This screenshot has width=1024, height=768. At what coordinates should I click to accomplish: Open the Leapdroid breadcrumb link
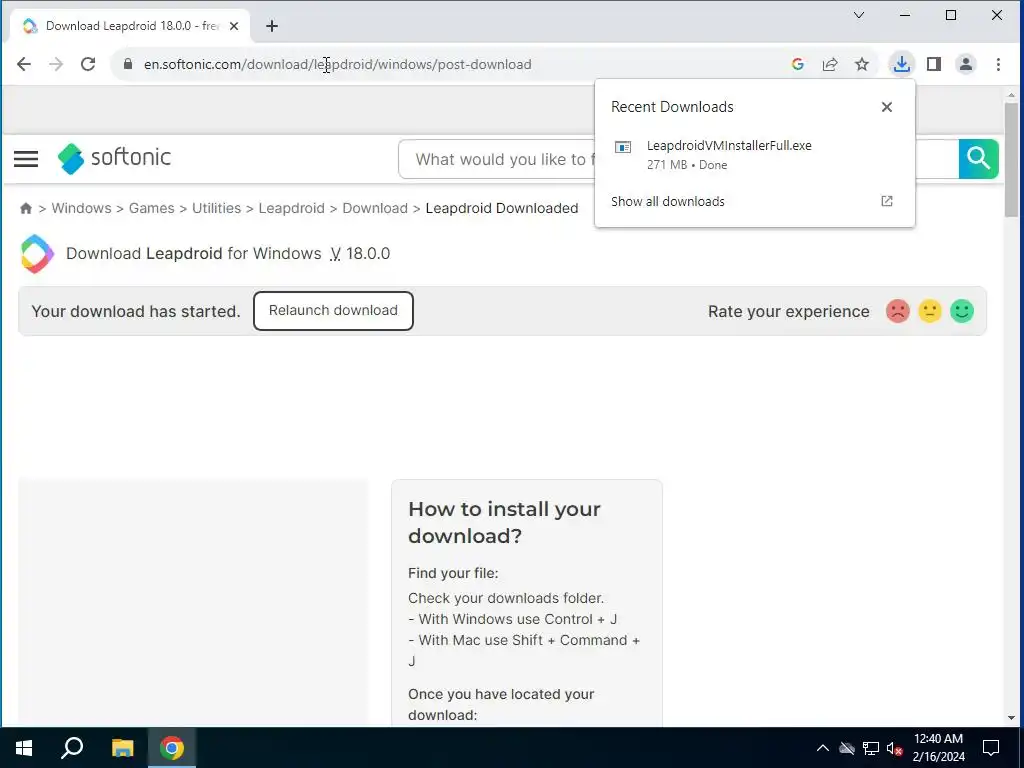click(291, 208)
